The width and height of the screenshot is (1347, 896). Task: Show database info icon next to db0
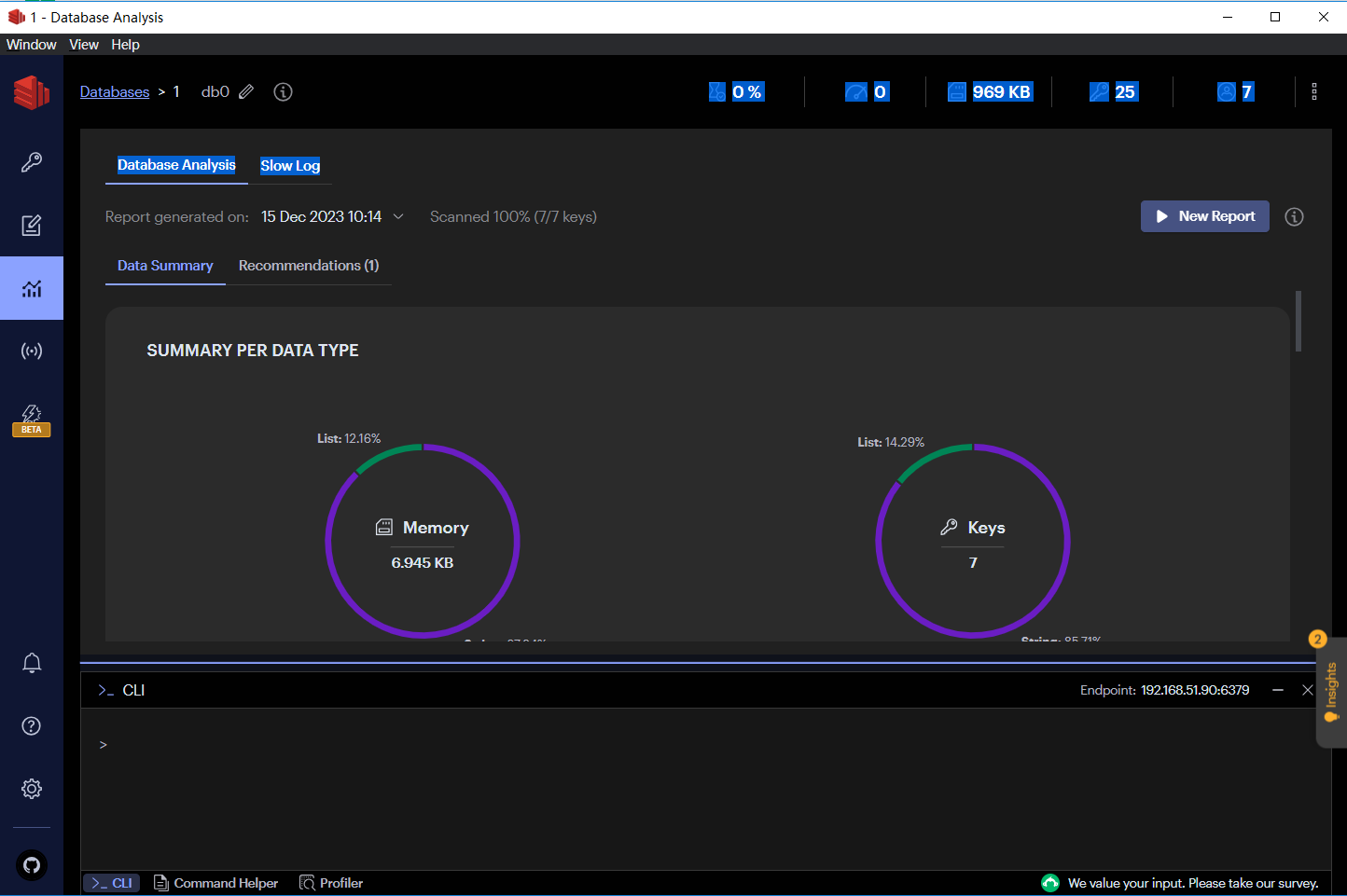(x=283, y=91)
